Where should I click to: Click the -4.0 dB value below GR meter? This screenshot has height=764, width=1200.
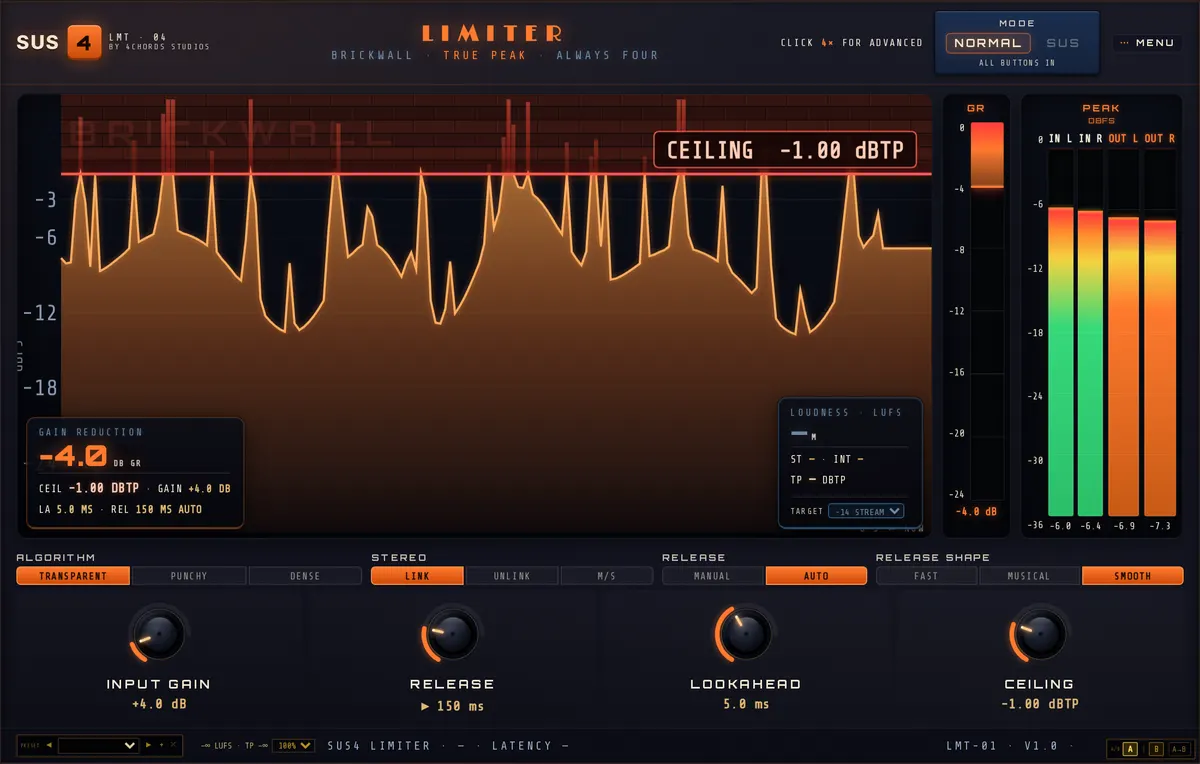click(x=976, y=512)
